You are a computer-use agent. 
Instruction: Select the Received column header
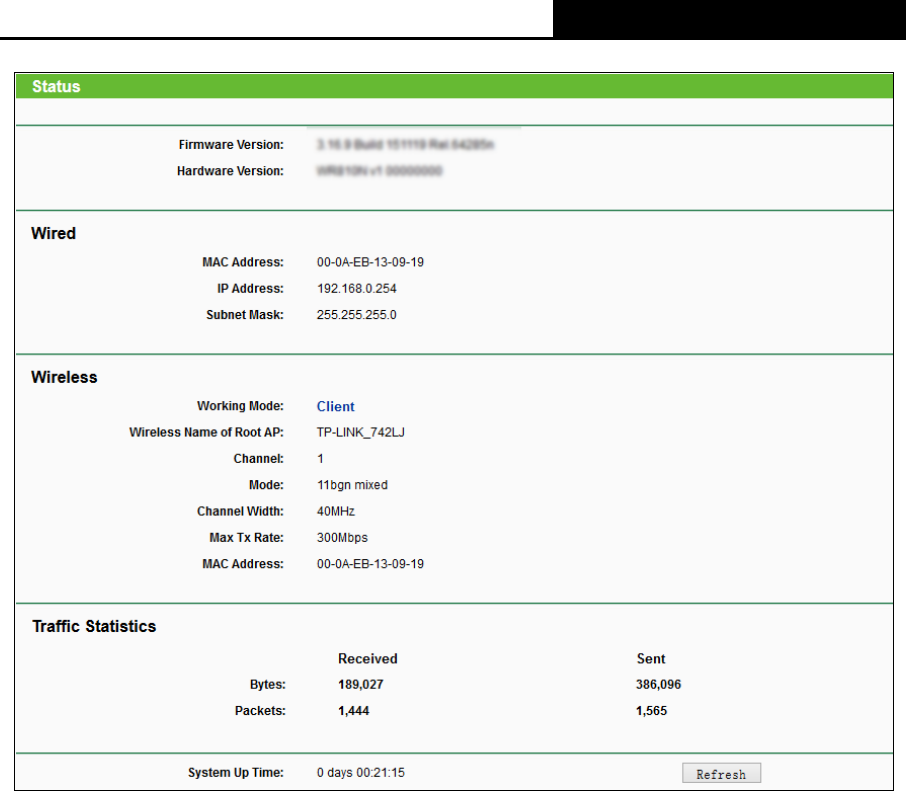click(367, 659)
